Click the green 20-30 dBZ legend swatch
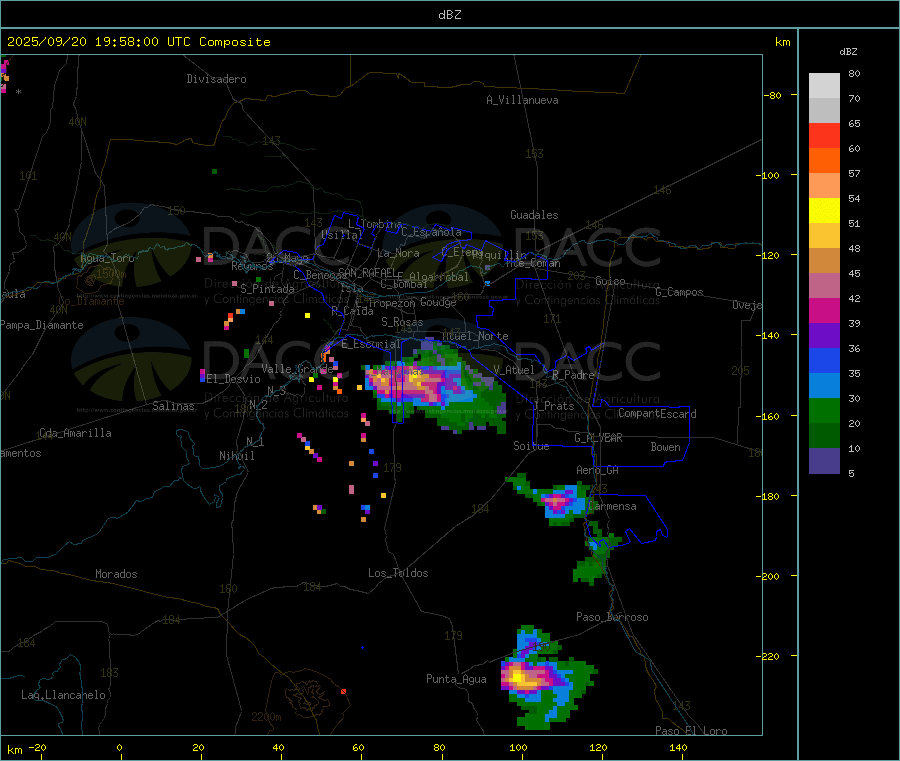The width and height of the screenshot is (900, 761). (824, 410)
